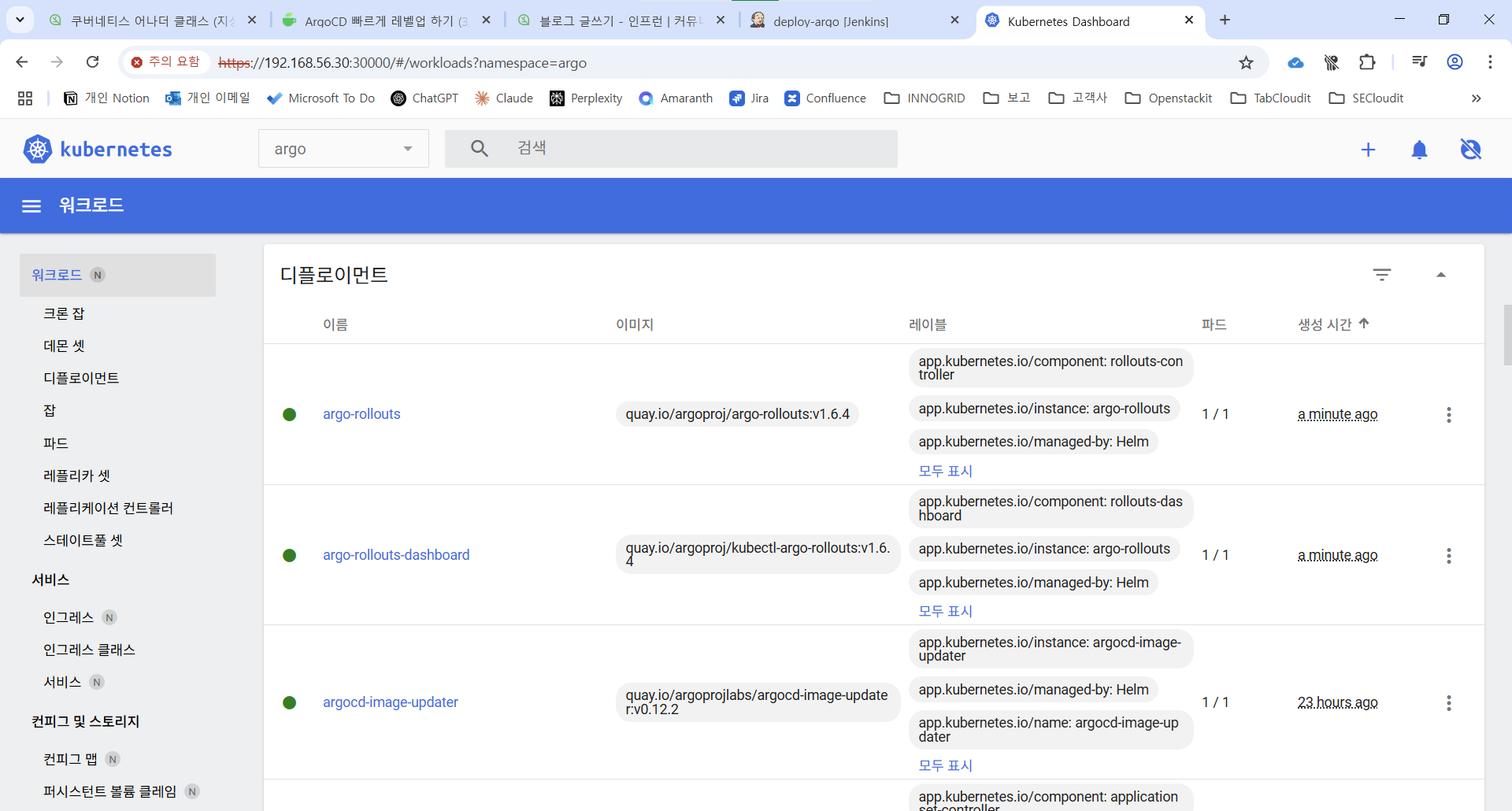Select 파드 in the sidebar
This screenshot has width=1512, height=811.
(x=56, y=443)
